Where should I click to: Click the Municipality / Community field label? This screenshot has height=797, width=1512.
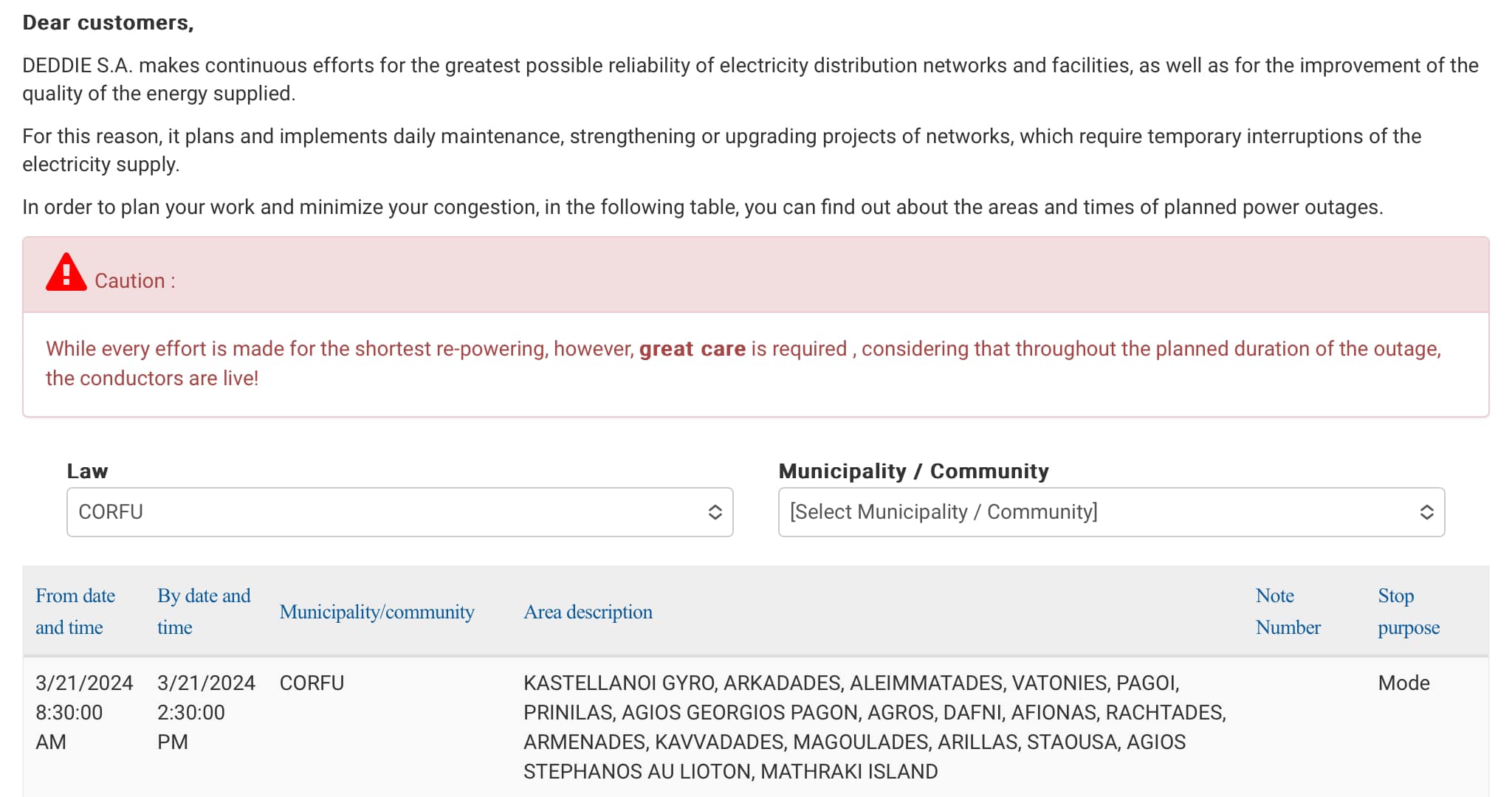tap(913, 471)
